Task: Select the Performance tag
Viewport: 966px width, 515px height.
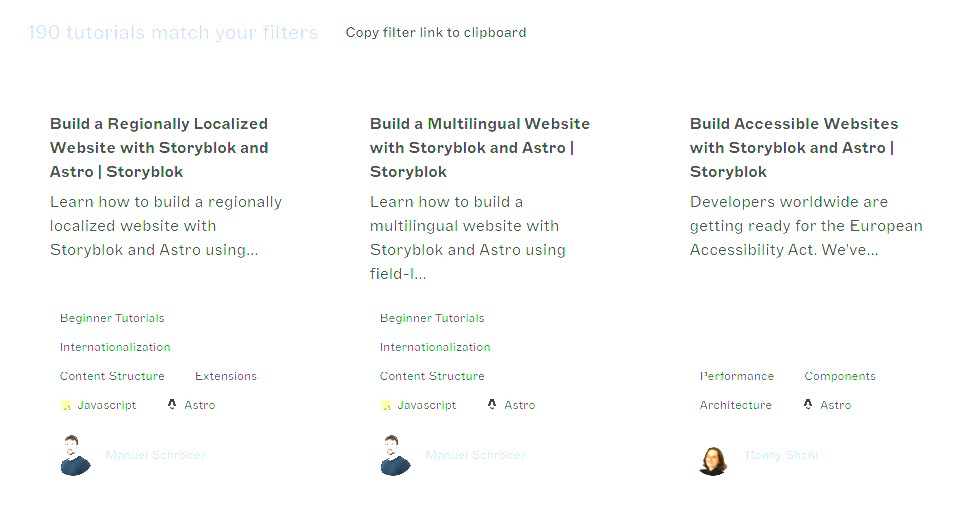Action: pos(736,376)
